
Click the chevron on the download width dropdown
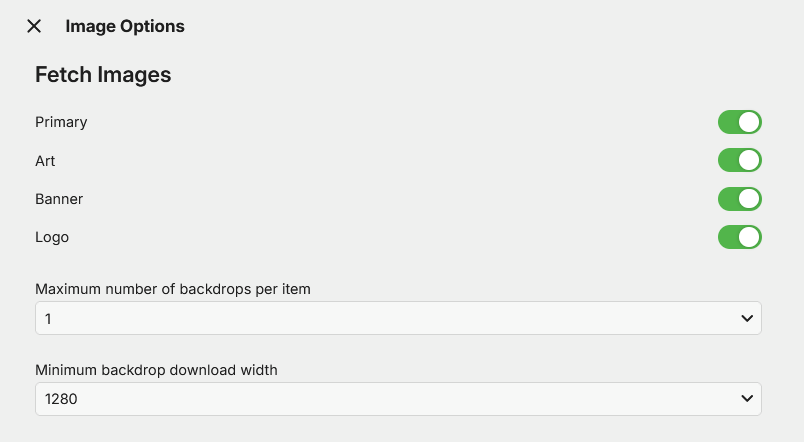(x=746, y=399)
